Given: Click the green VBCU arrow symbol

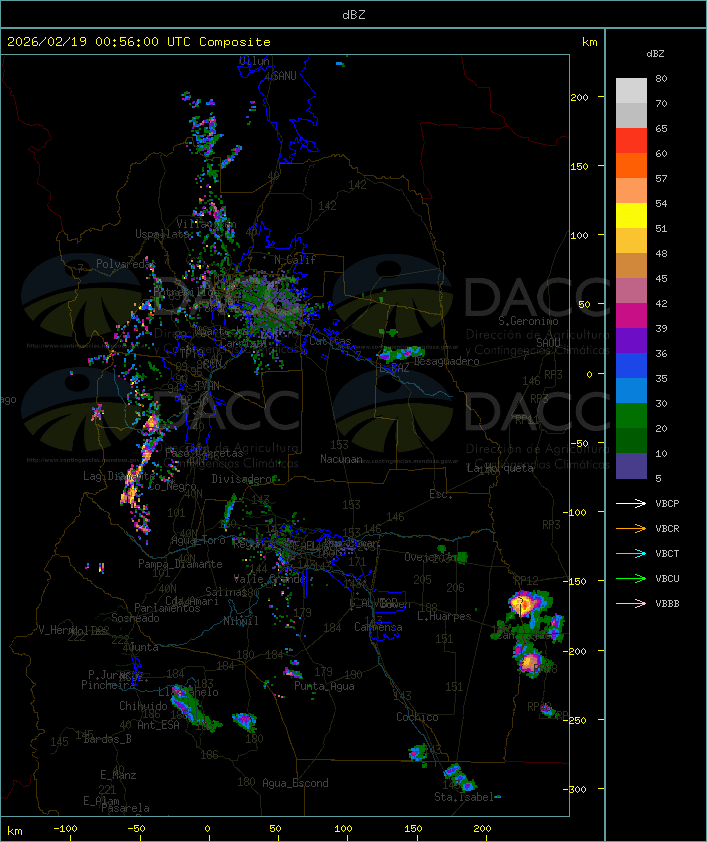Looking at the screenshot, I should [631, 578].
